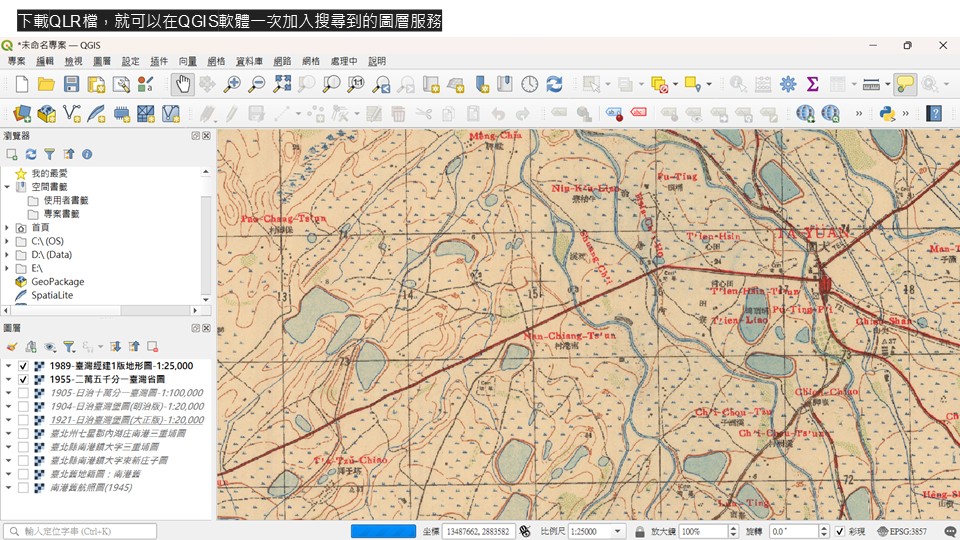
Task: Click the Zoom Full extent icon
Action: (x=282, y=84)
